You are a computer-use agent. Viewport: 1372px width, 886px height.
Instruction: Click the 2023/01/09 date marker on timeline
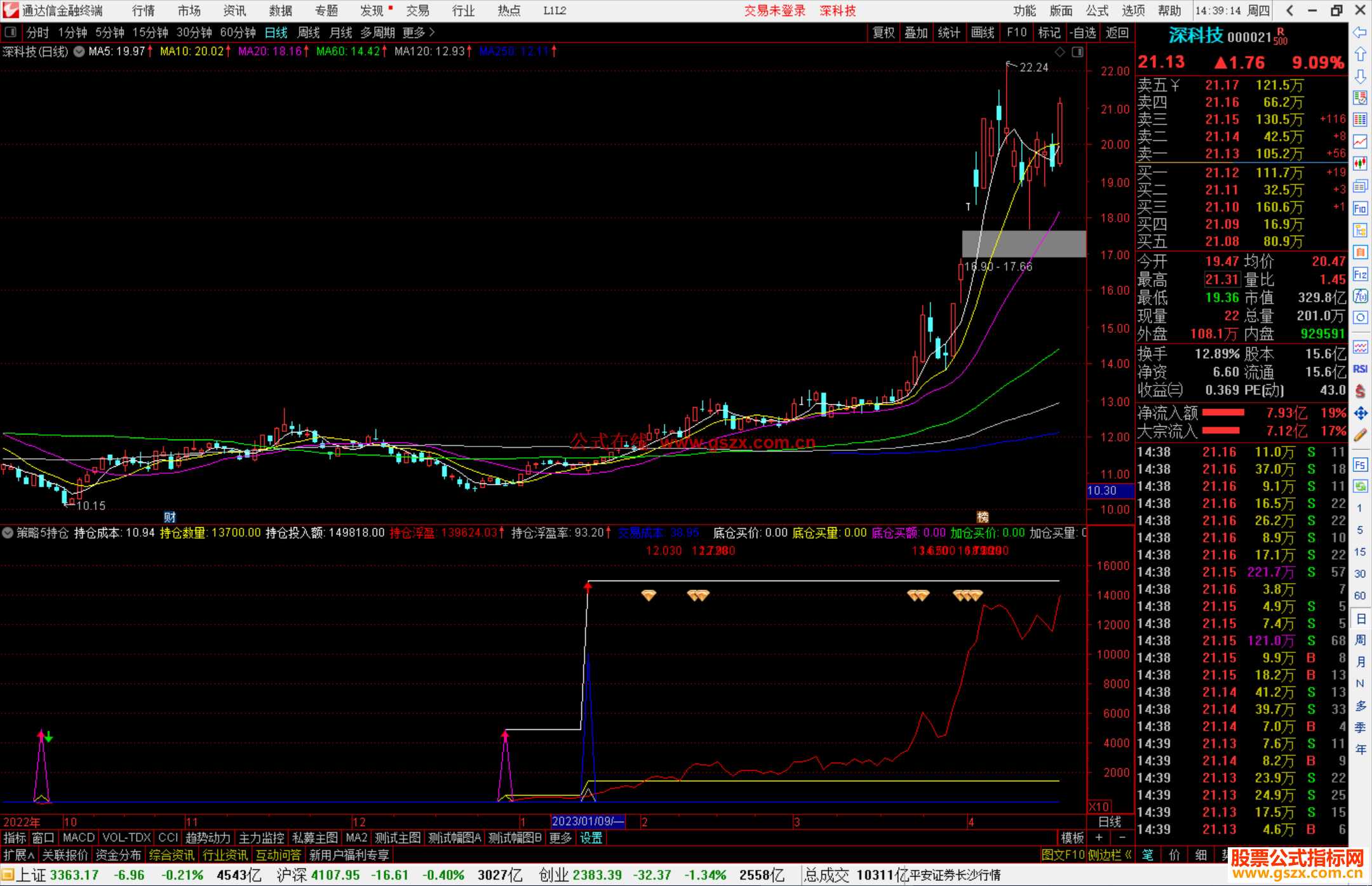click(x=588, y=822)
